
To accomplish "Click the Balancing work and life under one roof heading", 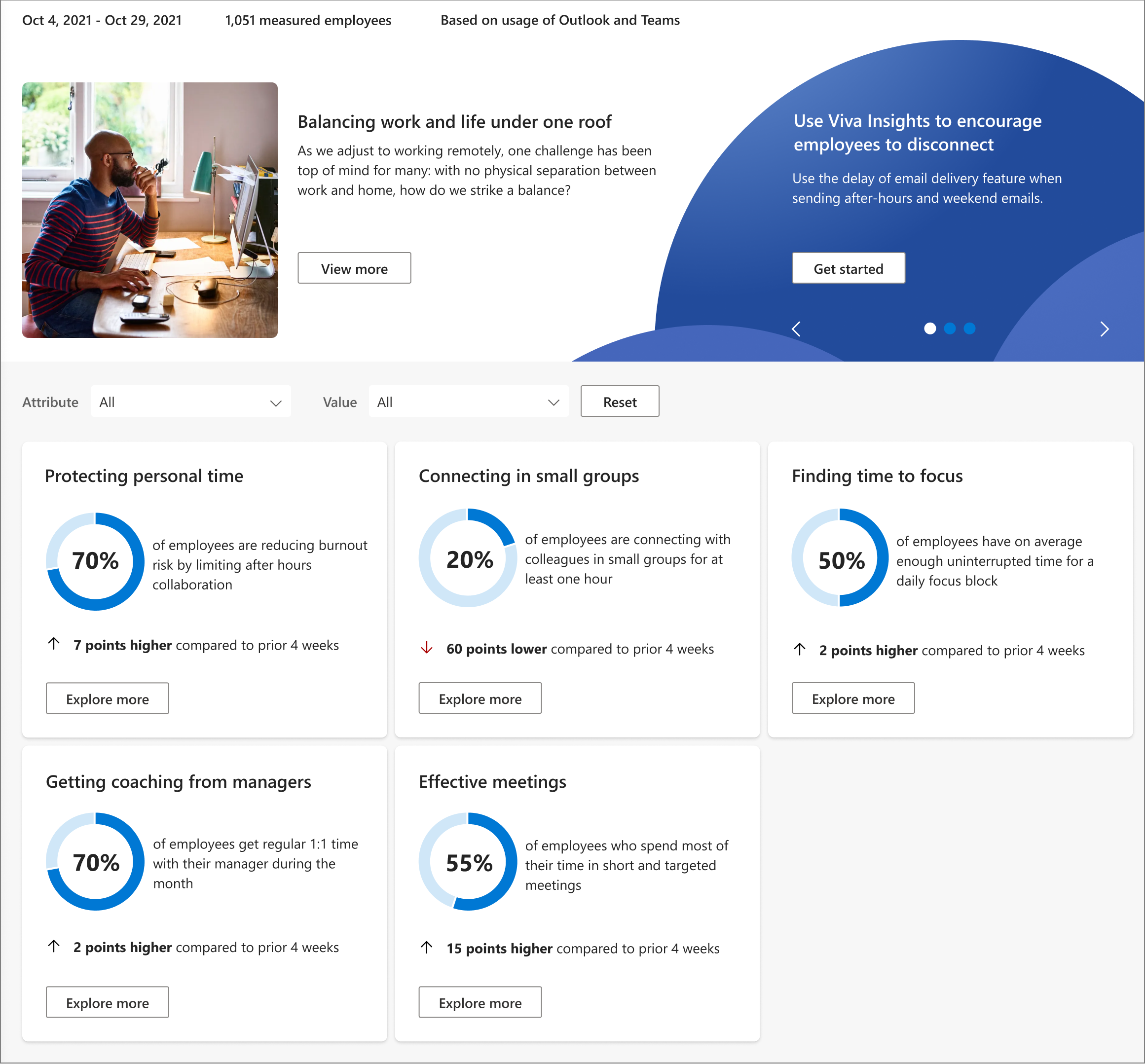I will click(x=454, y=121).
